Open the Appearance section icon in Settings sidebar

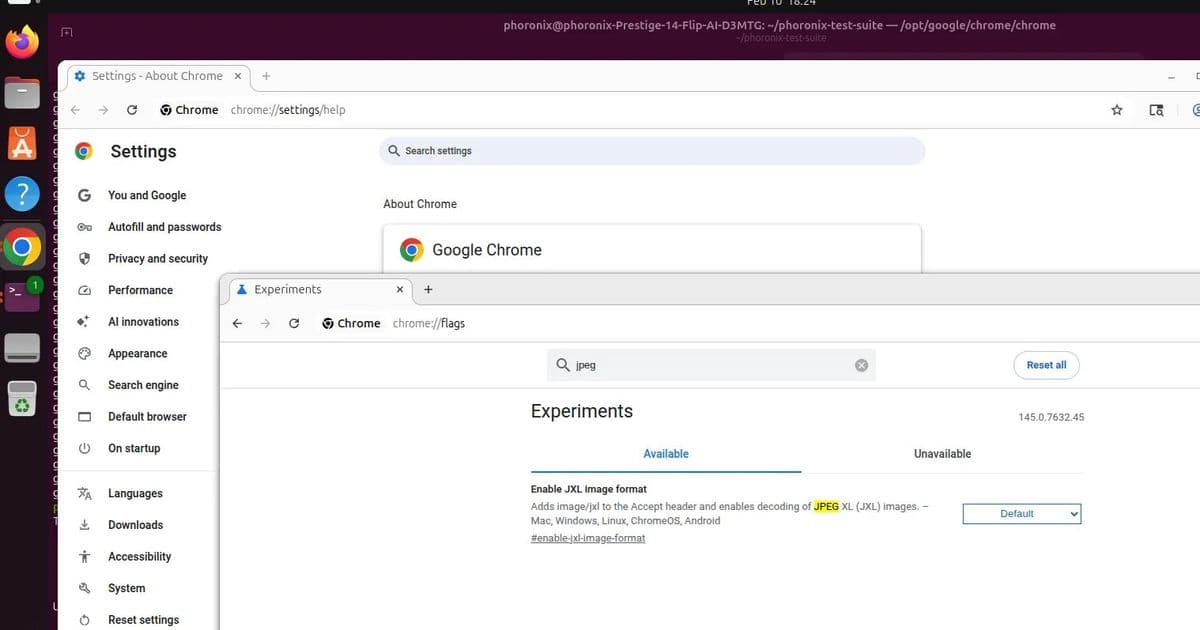pos(86,353)
